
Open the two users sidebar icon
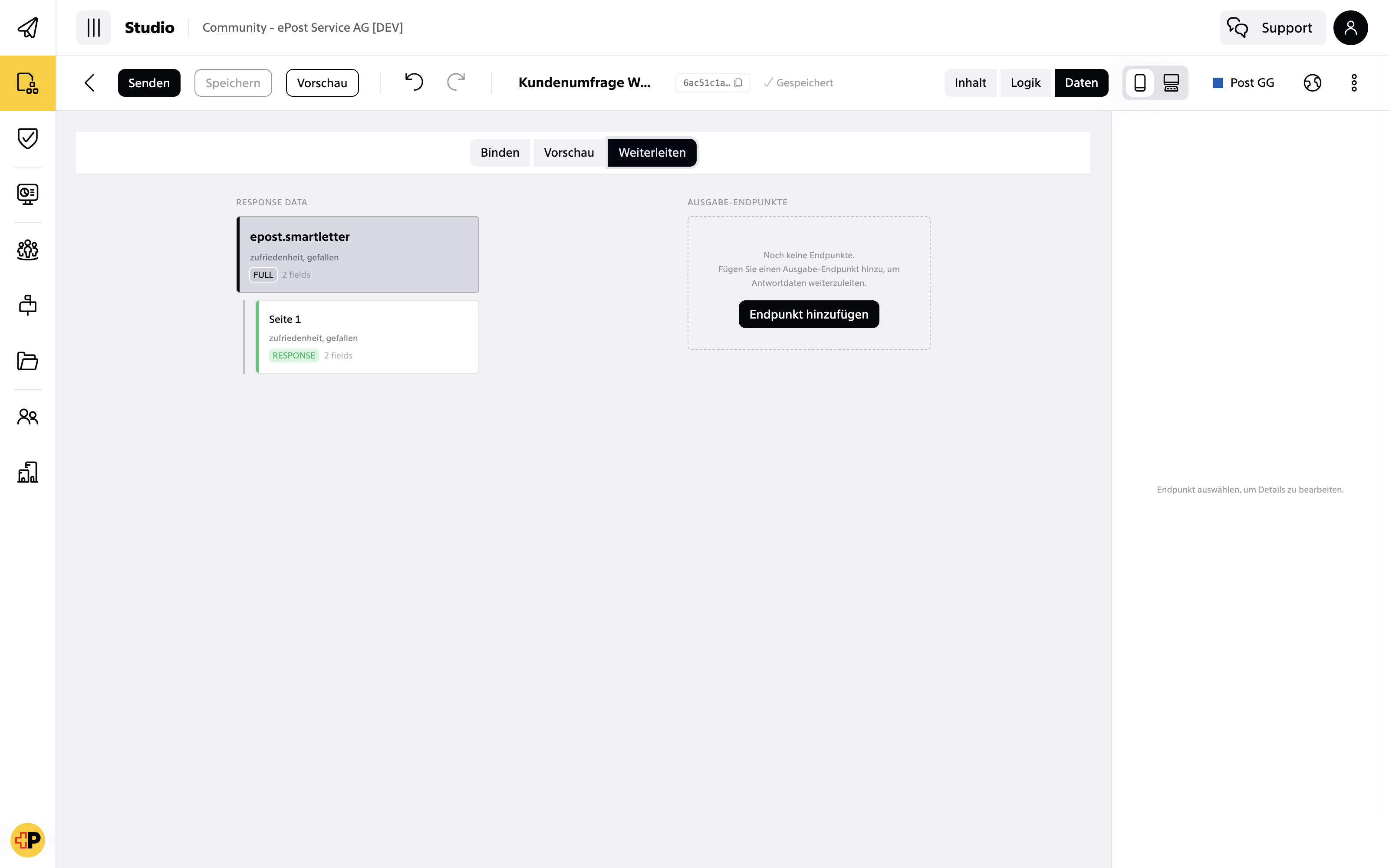click(27, 416)
